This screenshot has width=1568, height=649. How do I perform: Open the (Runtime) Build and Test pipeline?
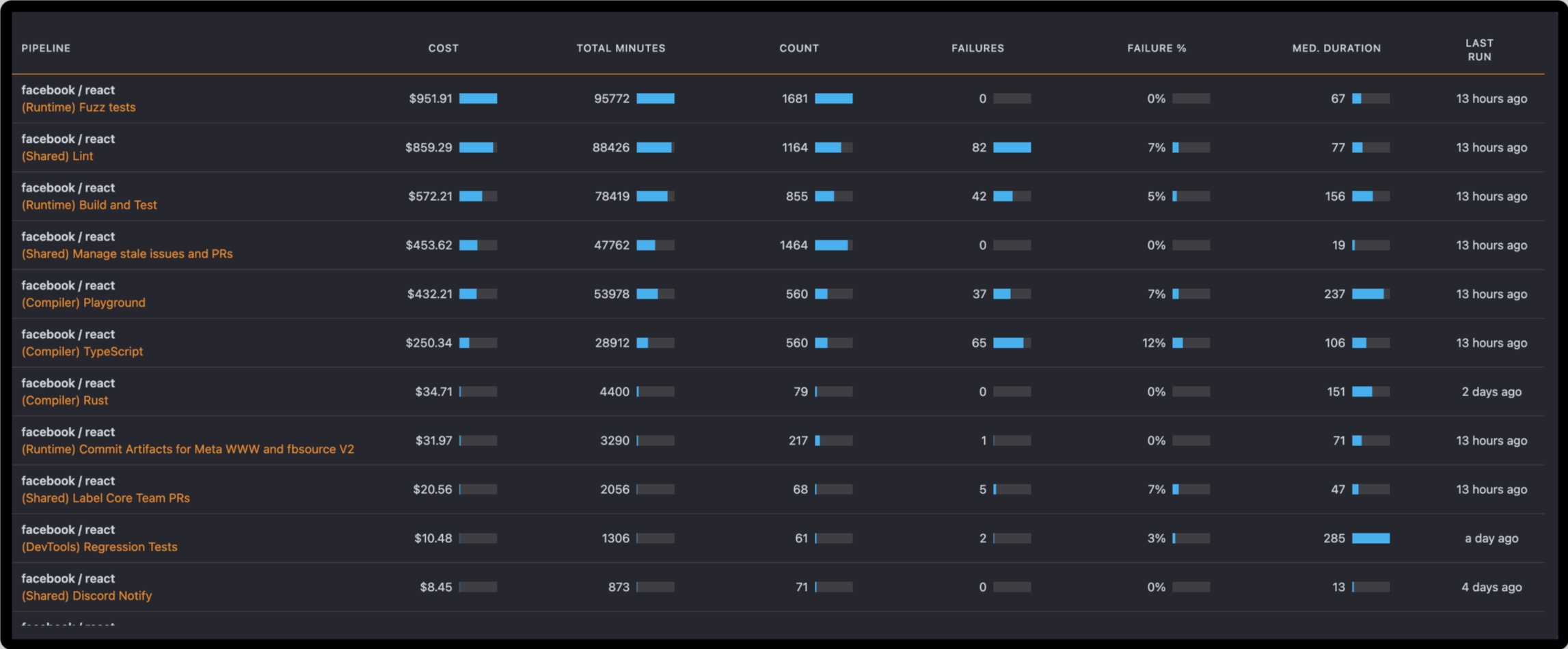pos(89,205)
